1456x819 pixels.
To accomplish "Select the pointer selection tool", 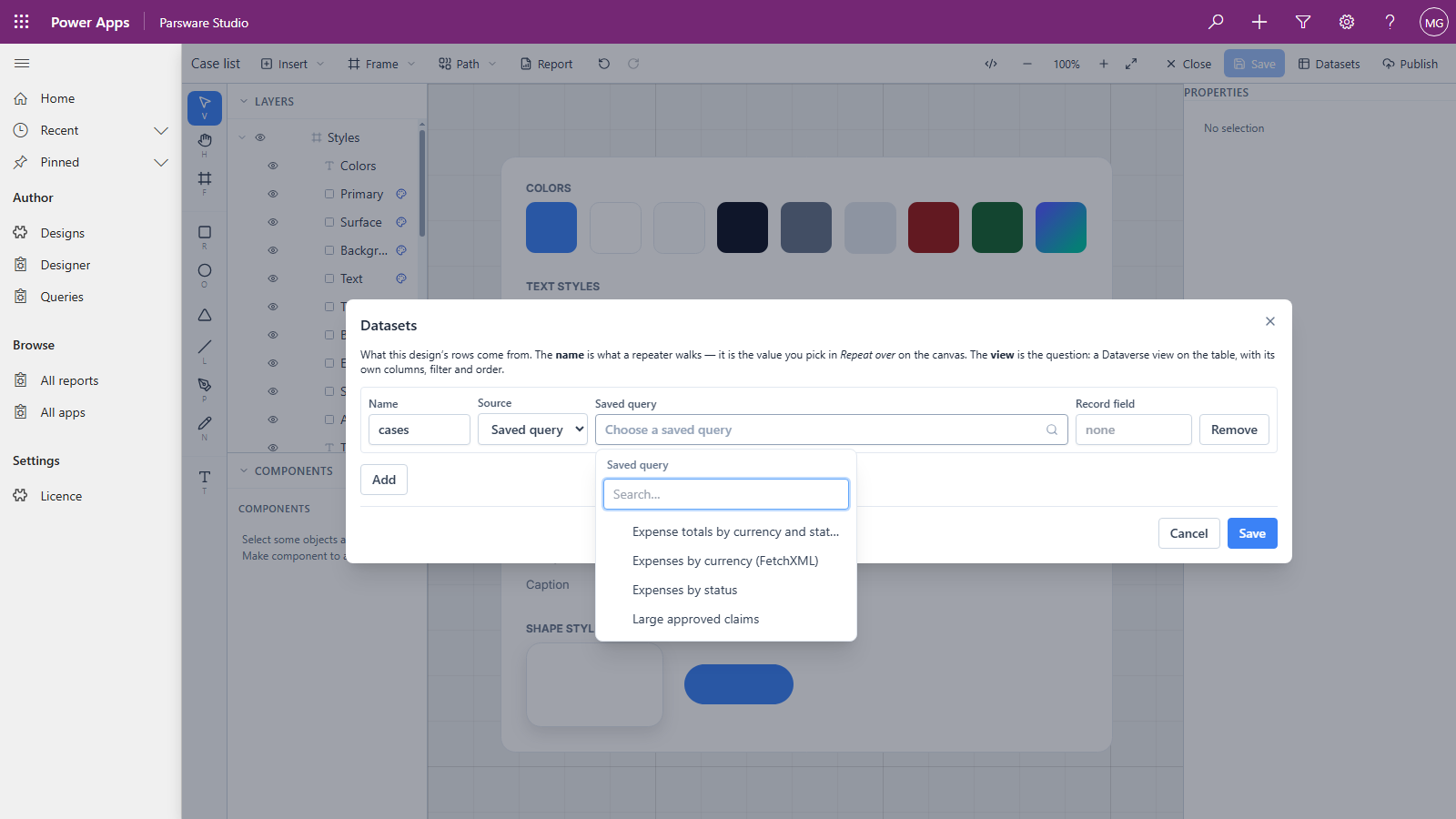I will tap(205, 107).
